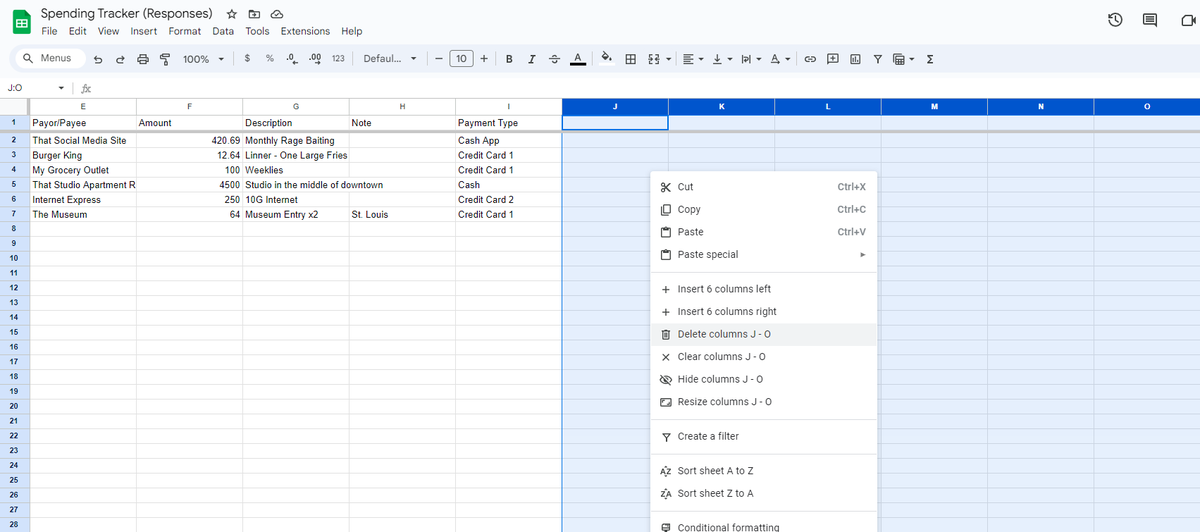Screen dimensions: 1200x532
Task: Open version history clock icon
Action: 1117,20
